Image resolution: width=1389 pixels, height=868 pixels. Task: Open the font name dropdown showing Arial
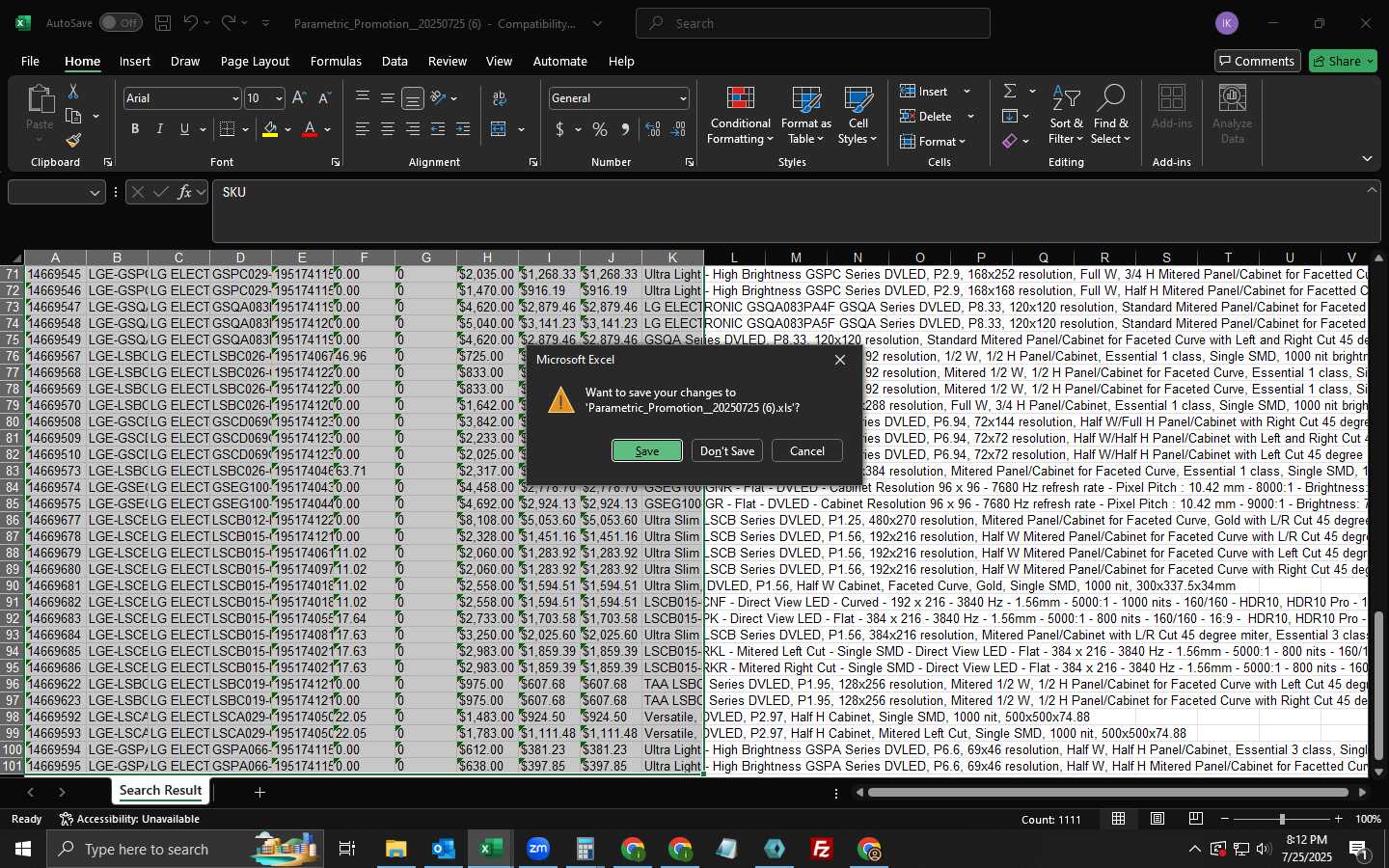coord(234,98)
